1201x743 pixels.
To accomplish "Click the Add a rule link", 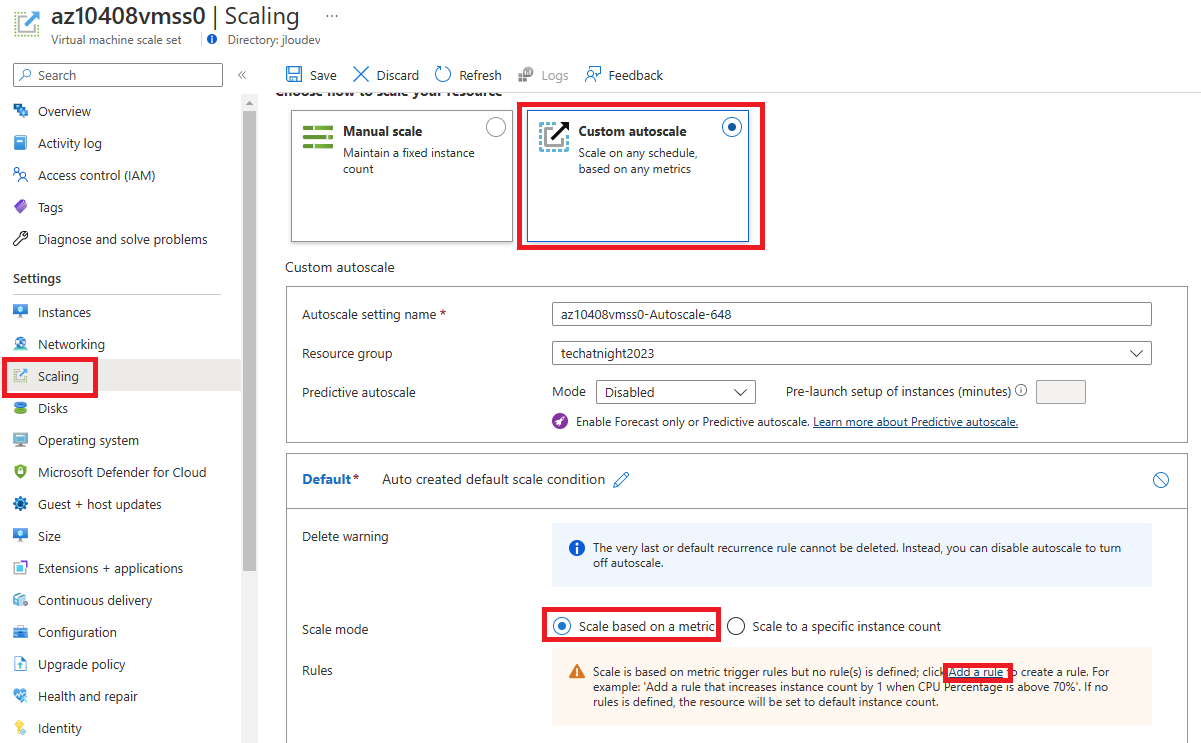I will point(976,671).
